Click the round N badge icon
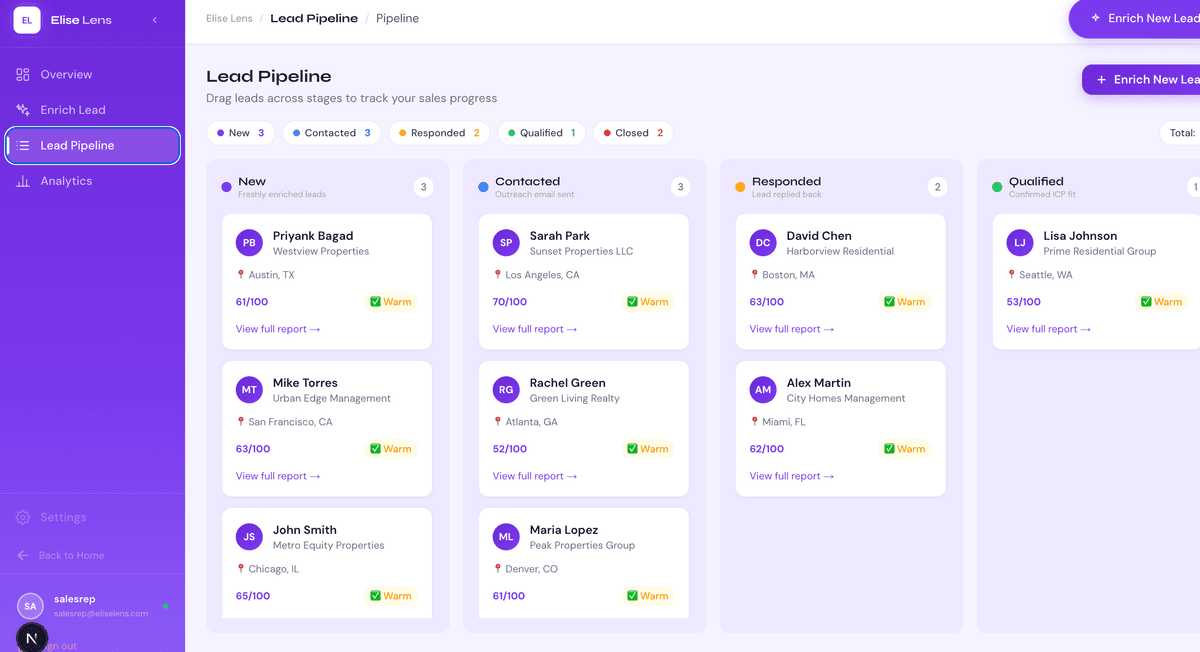 pyautogui.click(x=32, y=638)
